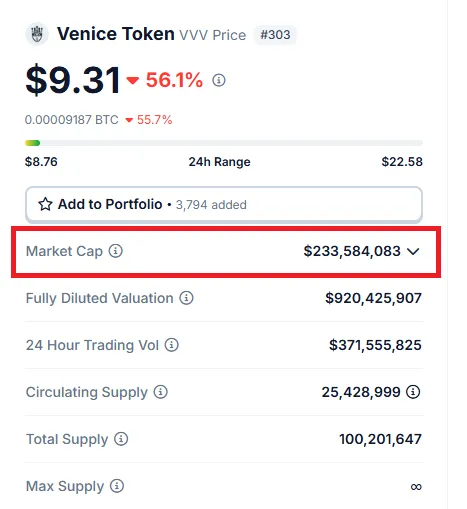
Task: Click the Max Supply info icon
Action: [x=117, y=486]
